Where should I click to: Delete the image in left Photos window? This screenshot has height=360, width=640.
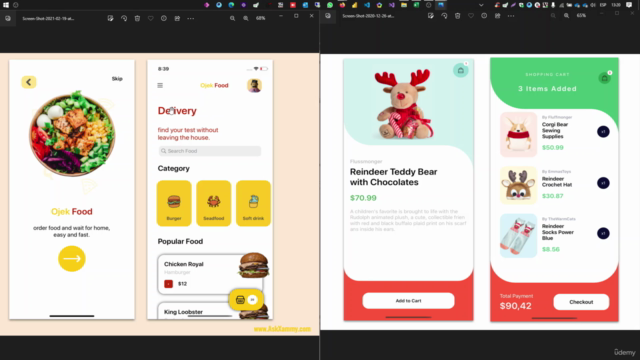pos(137,18)
